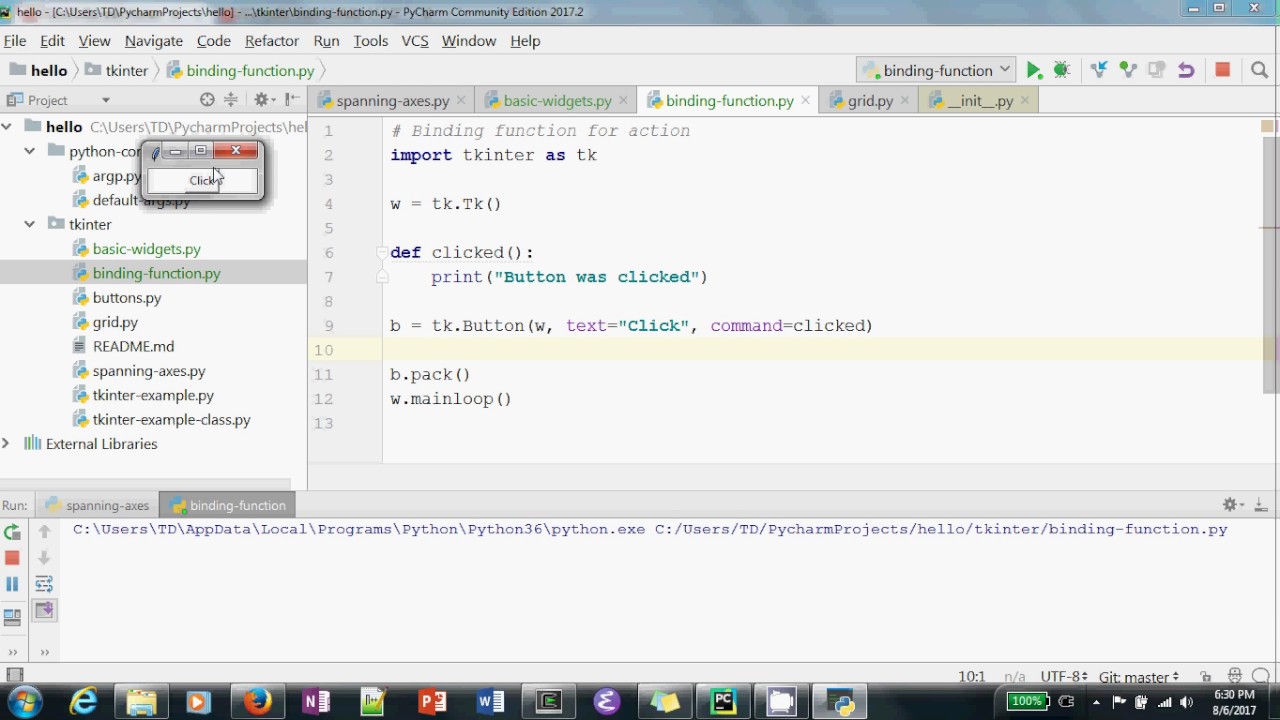Expand External Libraries node

tap(6, 443)
